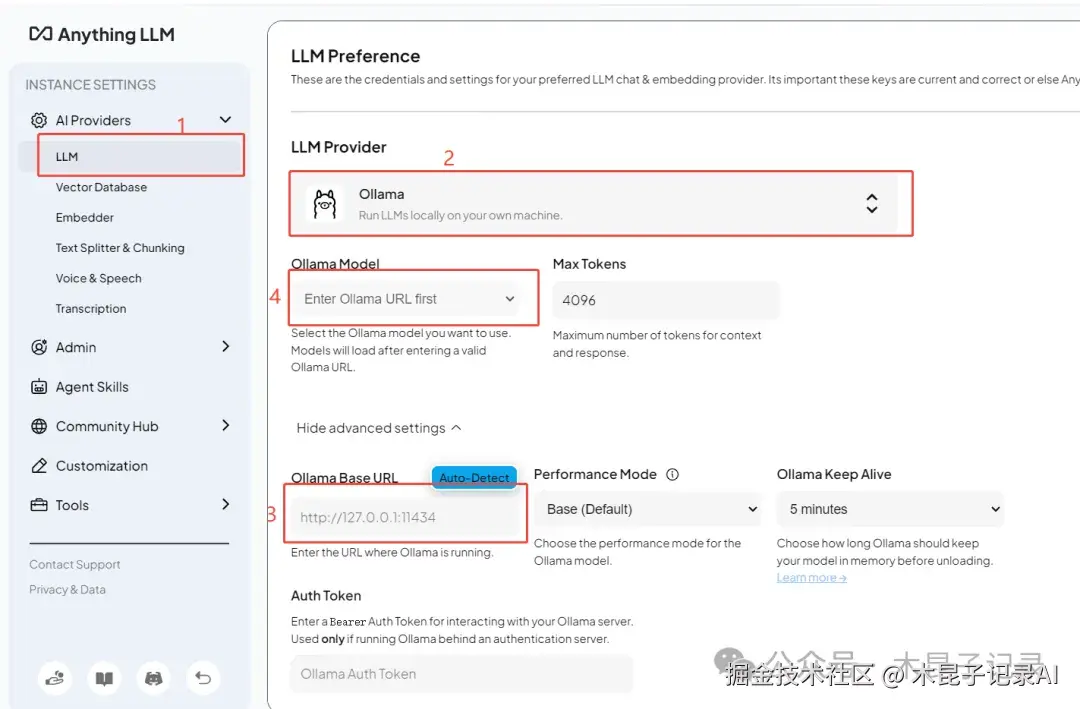Open Customization page
This screenshot has width=1080, height=709.
[102, 465]
